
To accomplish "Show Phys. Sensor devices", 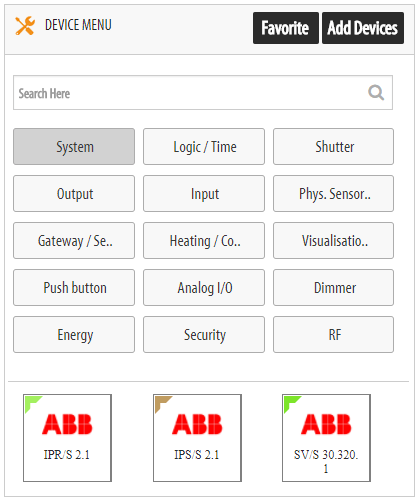I will click(x=333, y=194).
